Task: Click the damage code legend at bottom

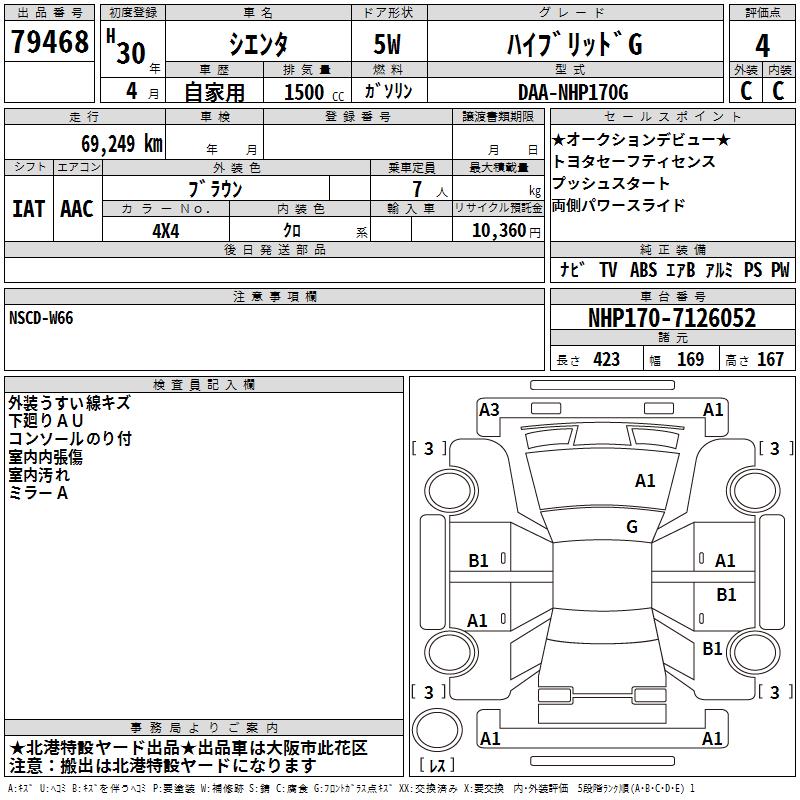Action: point(352,788)
